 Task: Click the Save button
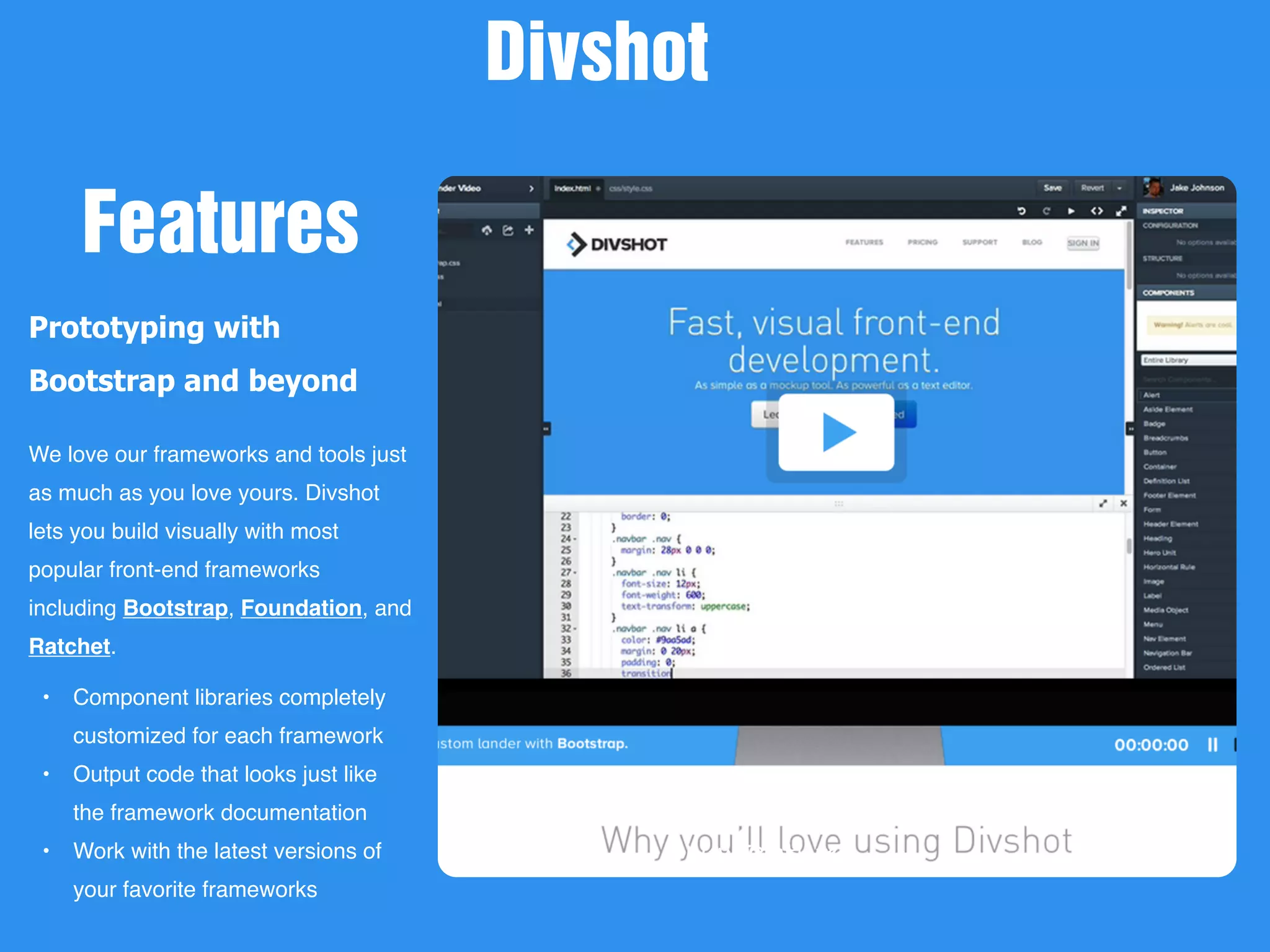point(1052,188)
